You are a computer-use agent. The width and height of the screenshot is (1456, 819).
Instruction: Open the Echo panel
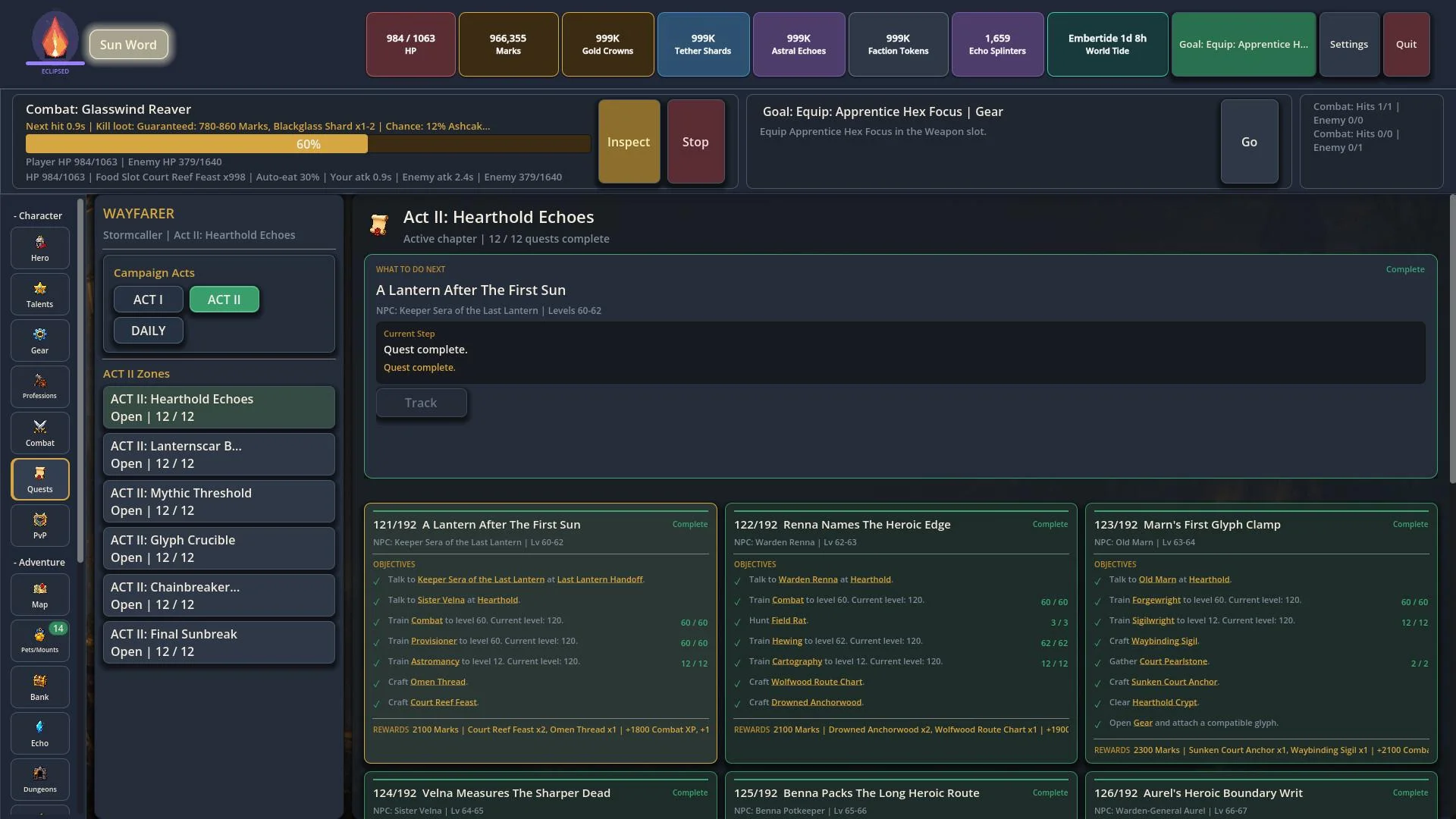(40, 733)
